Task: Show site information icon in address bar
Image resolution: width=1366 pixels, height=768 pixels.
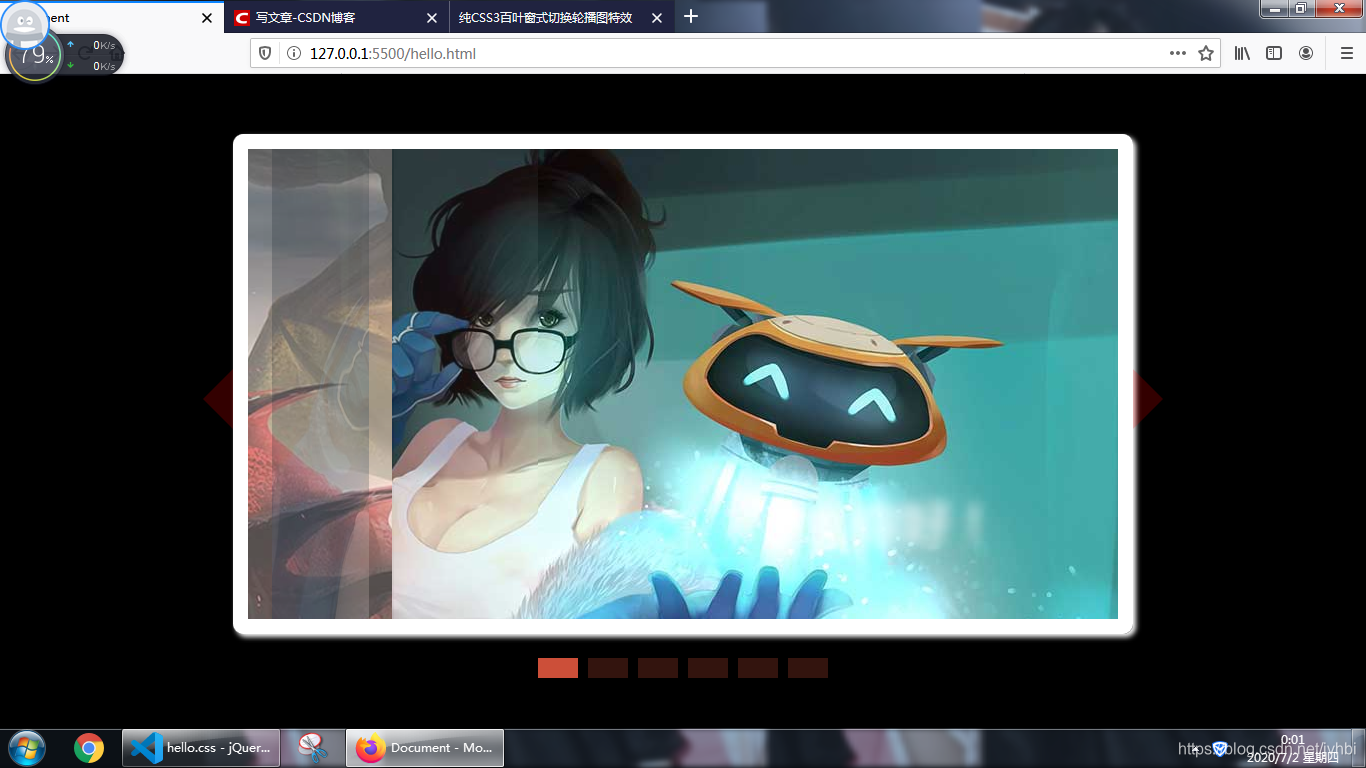Action: tap(294, 53)
